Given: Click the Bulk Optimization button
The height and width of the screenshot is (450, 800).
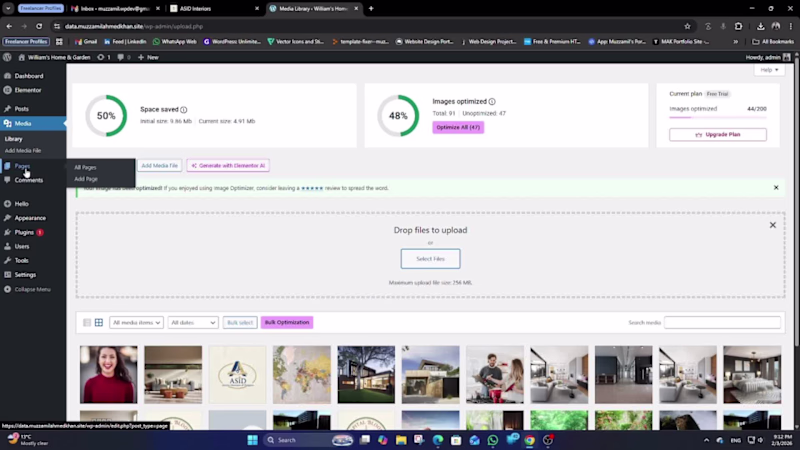Looking at the screenshot, I should point(287,322).
